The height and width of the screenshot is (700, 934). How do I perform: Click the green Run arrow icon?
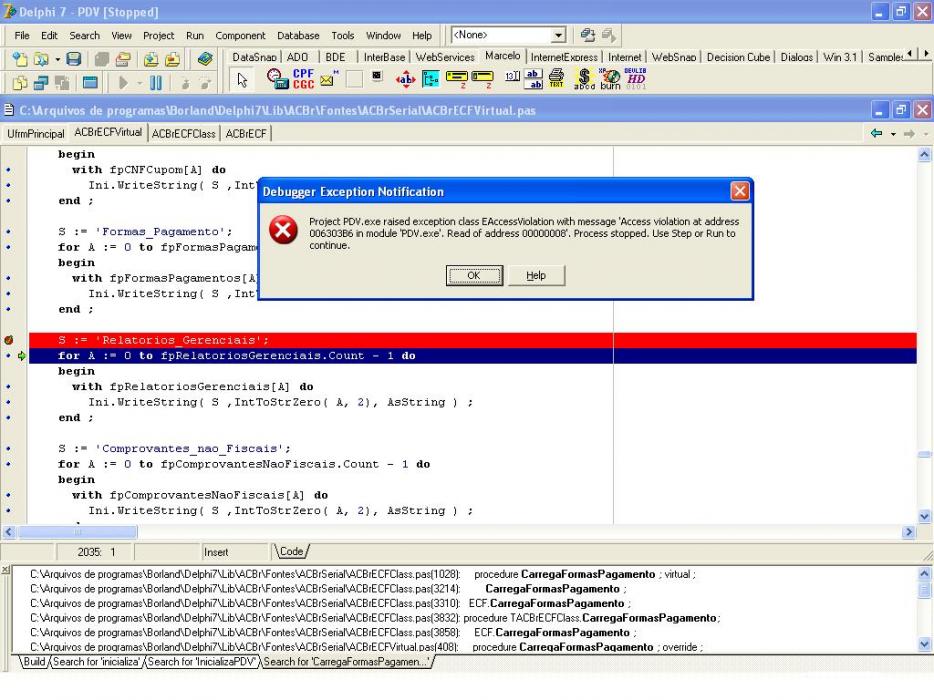123,83
